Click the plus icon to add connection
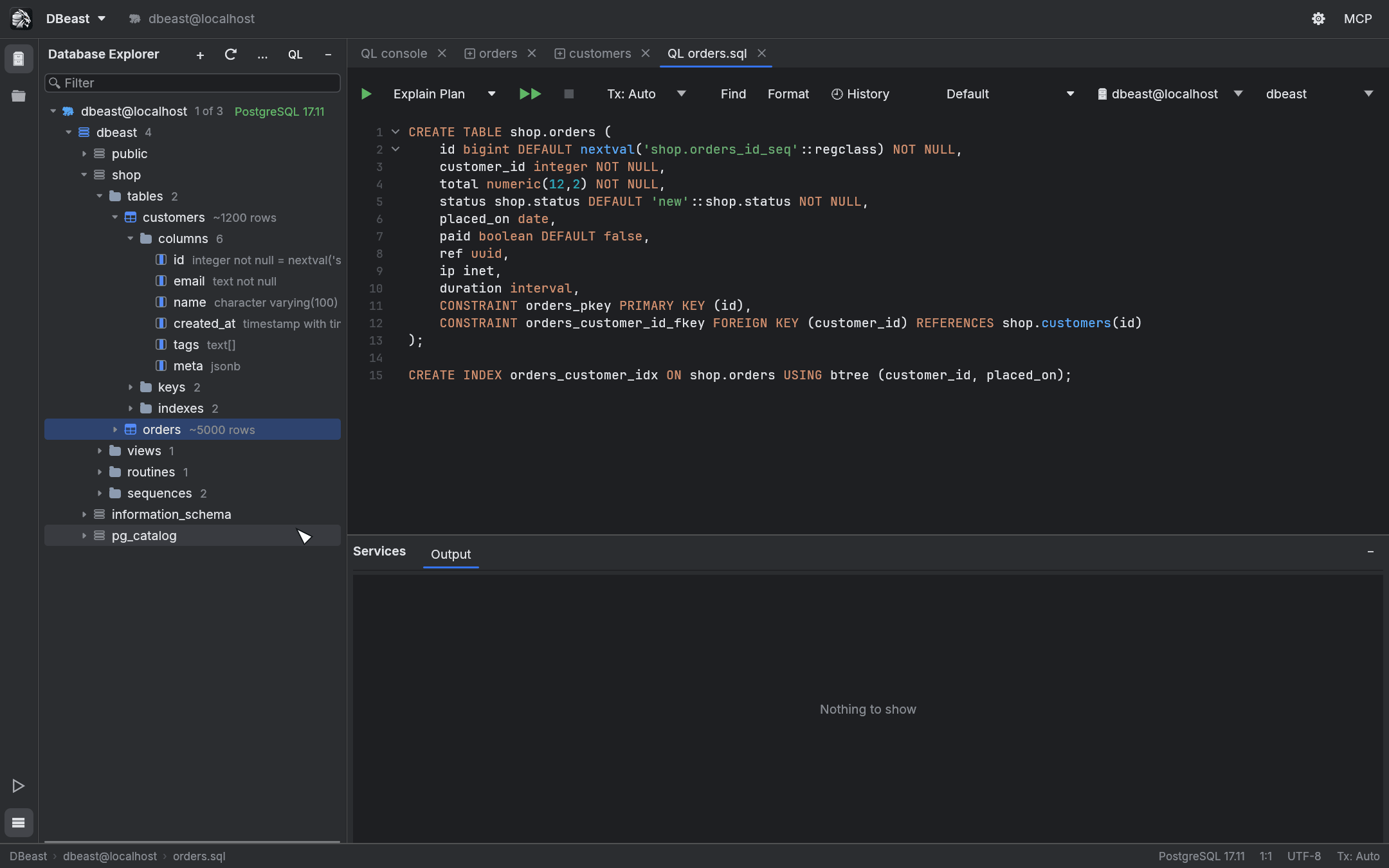 click(x=200, y=55)
